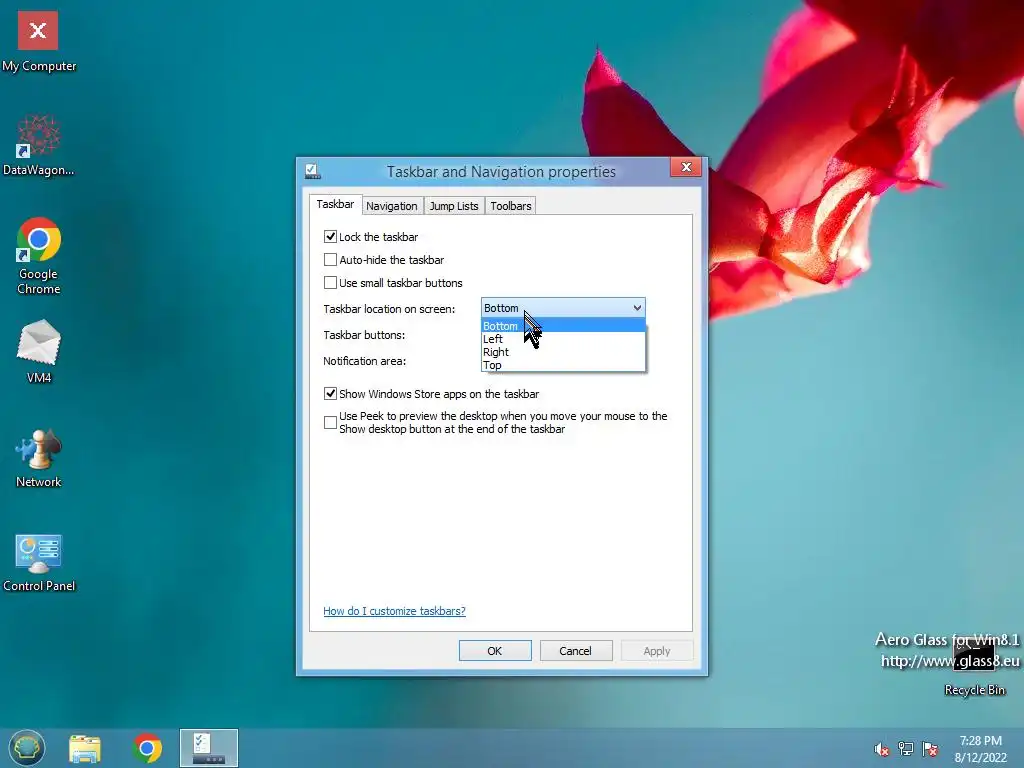
Task: Switch to the Toolbars tab
Action: pos(511,206)
